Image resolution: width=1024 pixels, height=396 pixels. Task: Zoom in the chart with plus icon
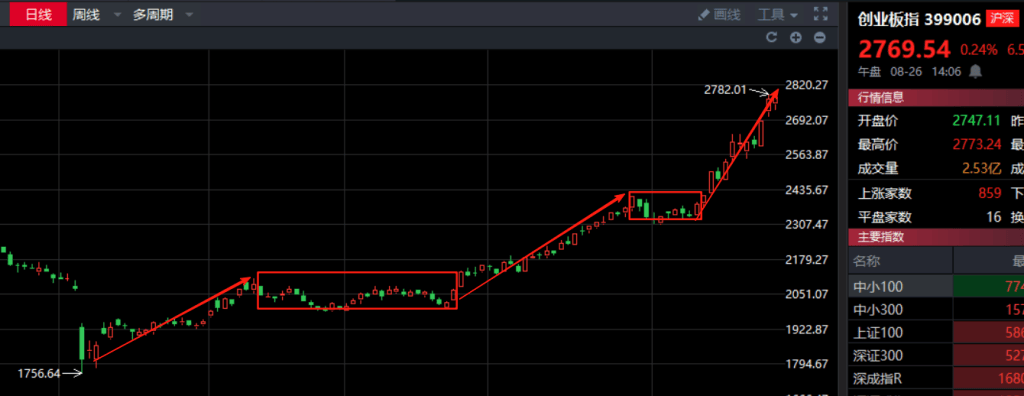click(x=795, y=37)
